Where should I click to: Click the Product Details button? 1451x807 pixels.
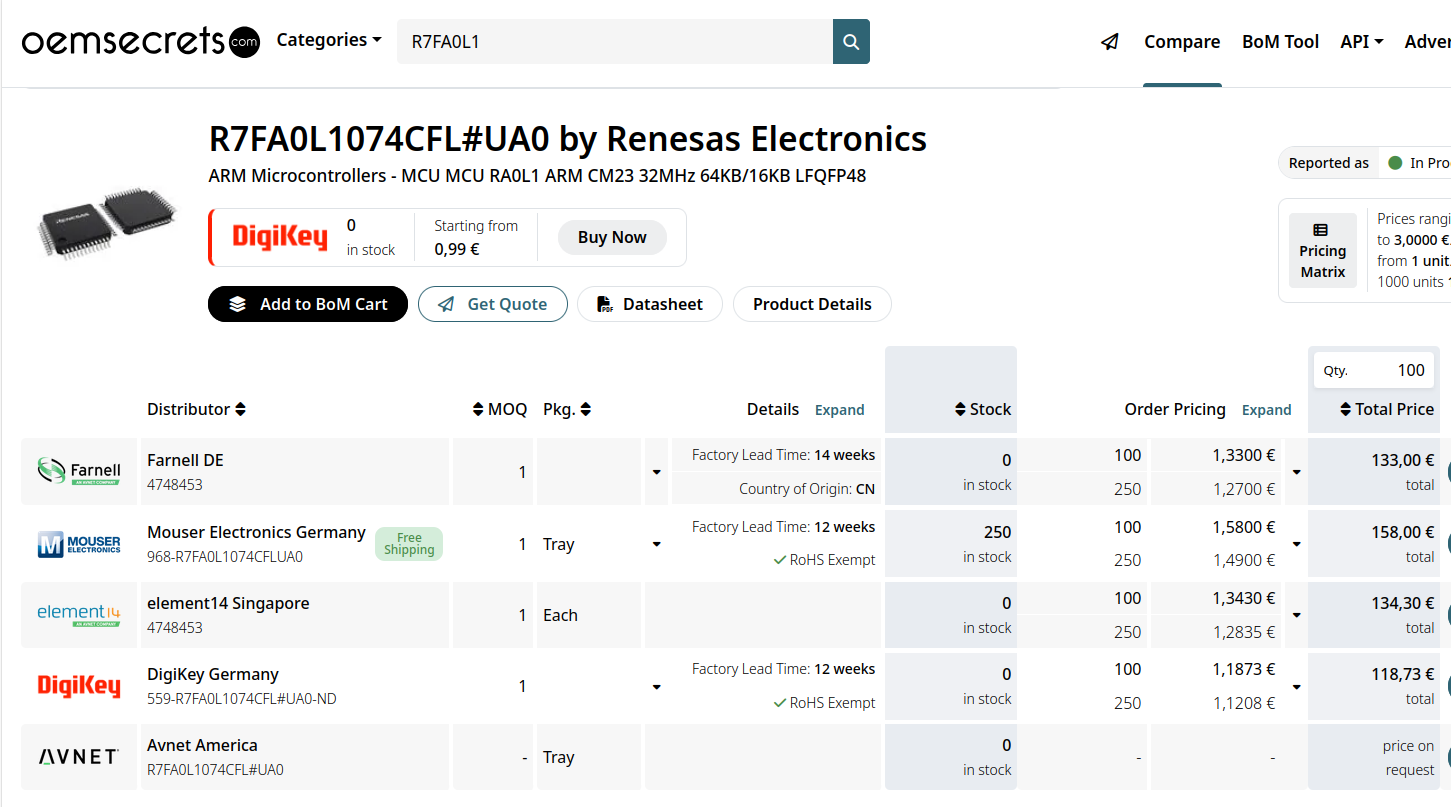click(812, 304)
